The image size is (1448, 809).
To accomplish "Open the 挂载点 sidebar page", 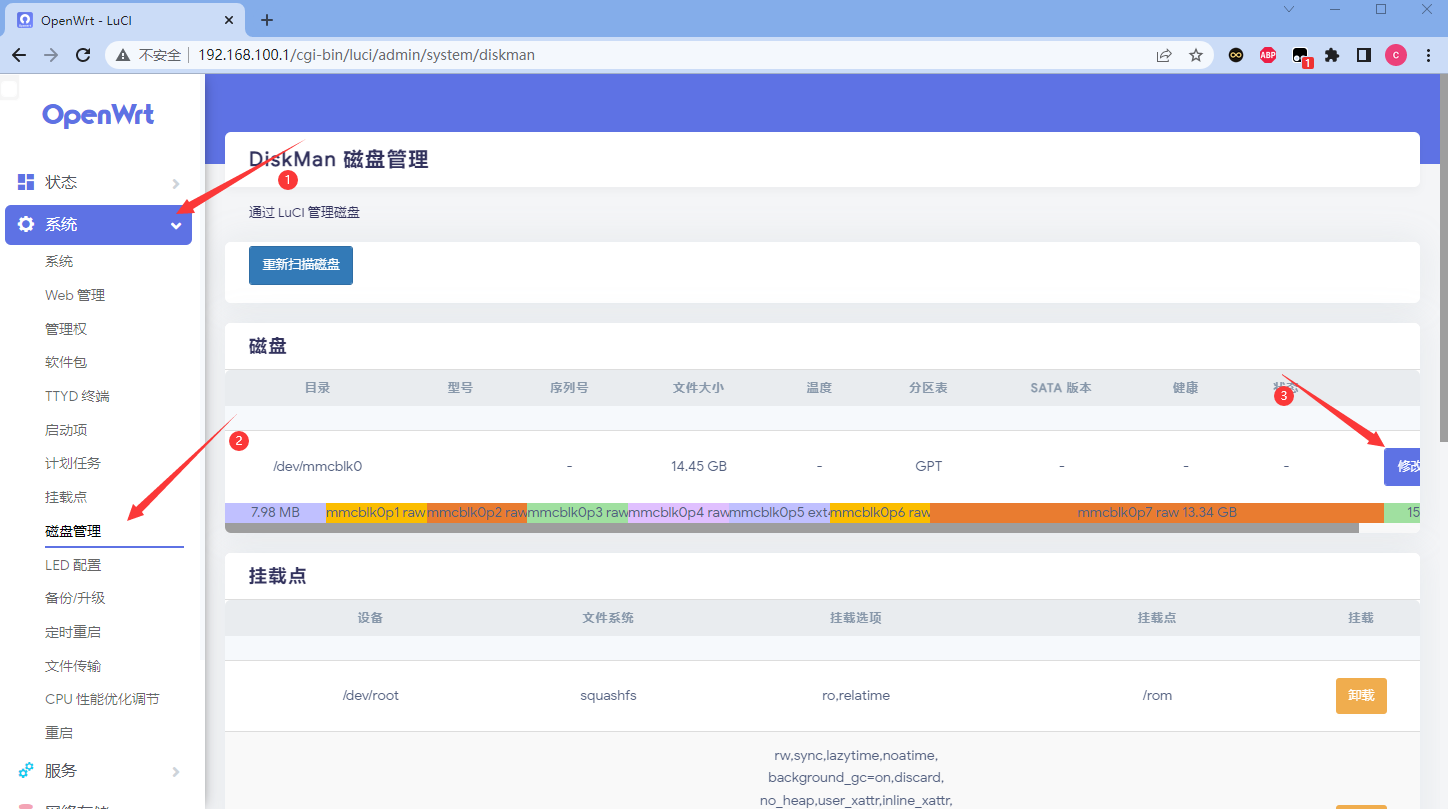I will (x=66, y=497).
